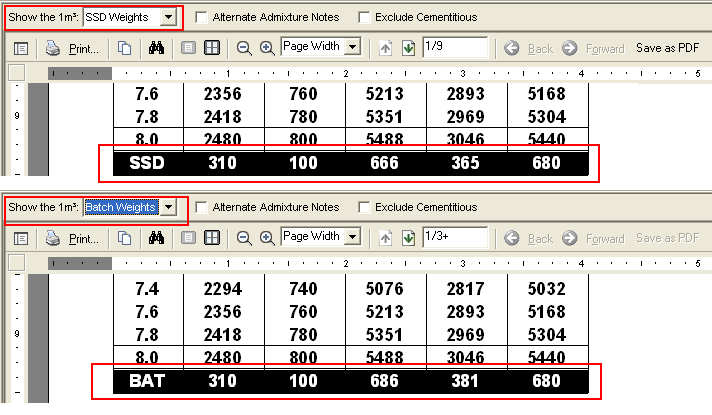This screenshot has height=415, width=712.
Task: Expand the Batch Weights dropdown
Action: 169,207
